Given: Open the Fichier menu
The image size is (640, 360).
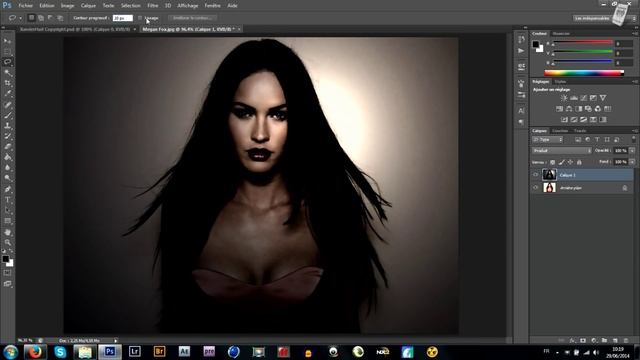Looking at the screenshot, I should tap(25, 6).
